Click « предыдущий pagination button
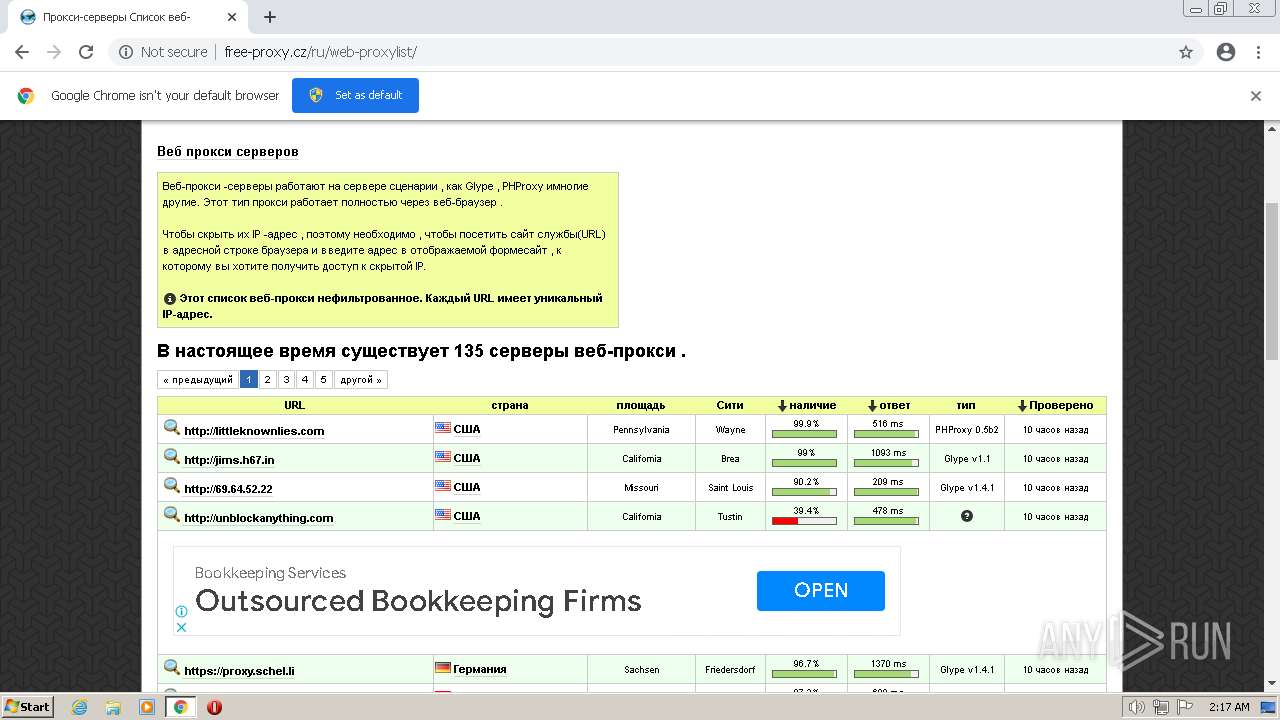The image size is (1280, 720). 198,379
